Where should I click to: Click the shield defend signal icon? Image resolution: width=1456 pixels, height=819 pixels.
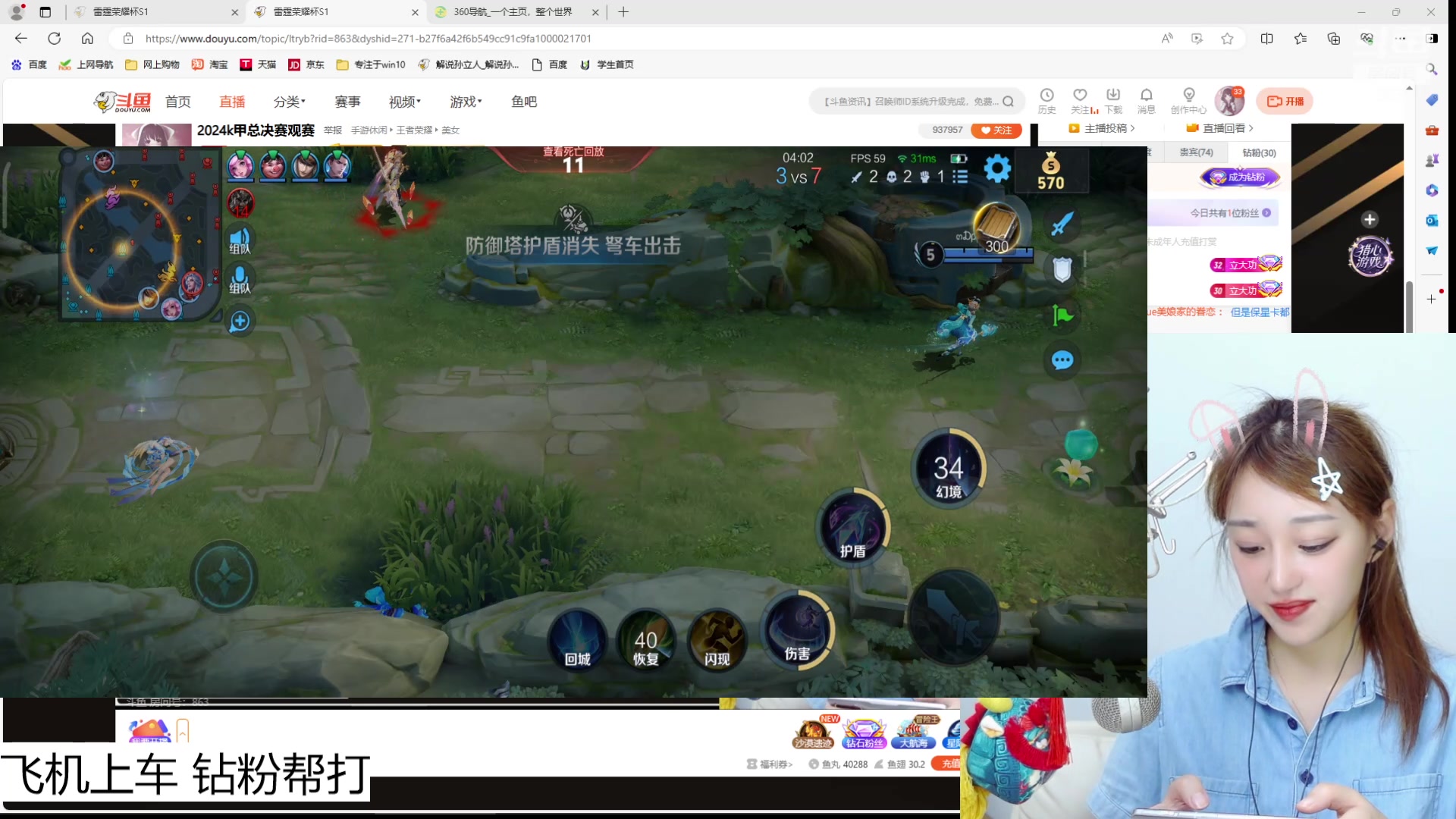[x=1062, y=269]
